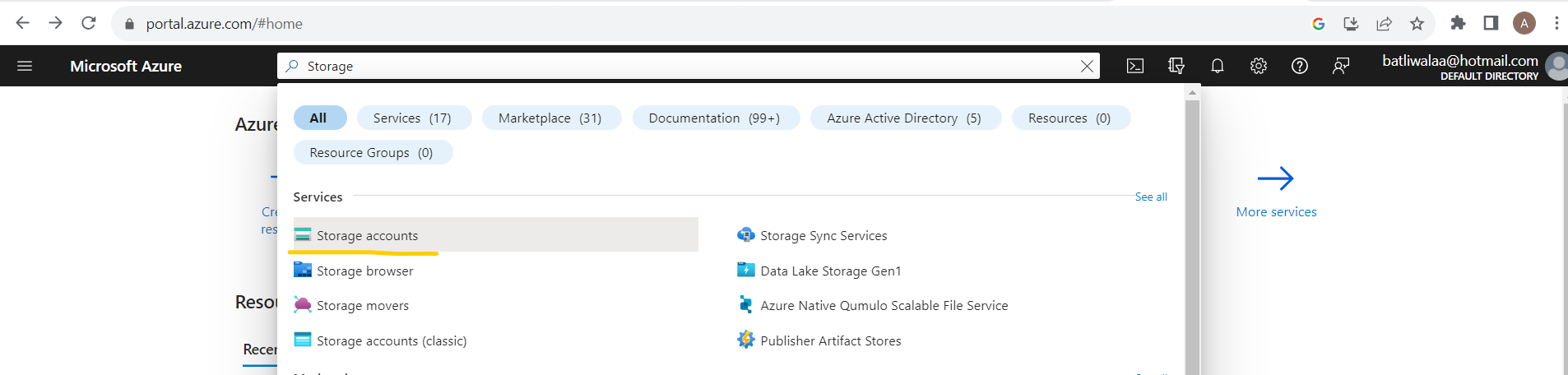The width and height of the screenshot is (1568, 375).
Task: Filter results by Services (17)
Action: point(412,118)
